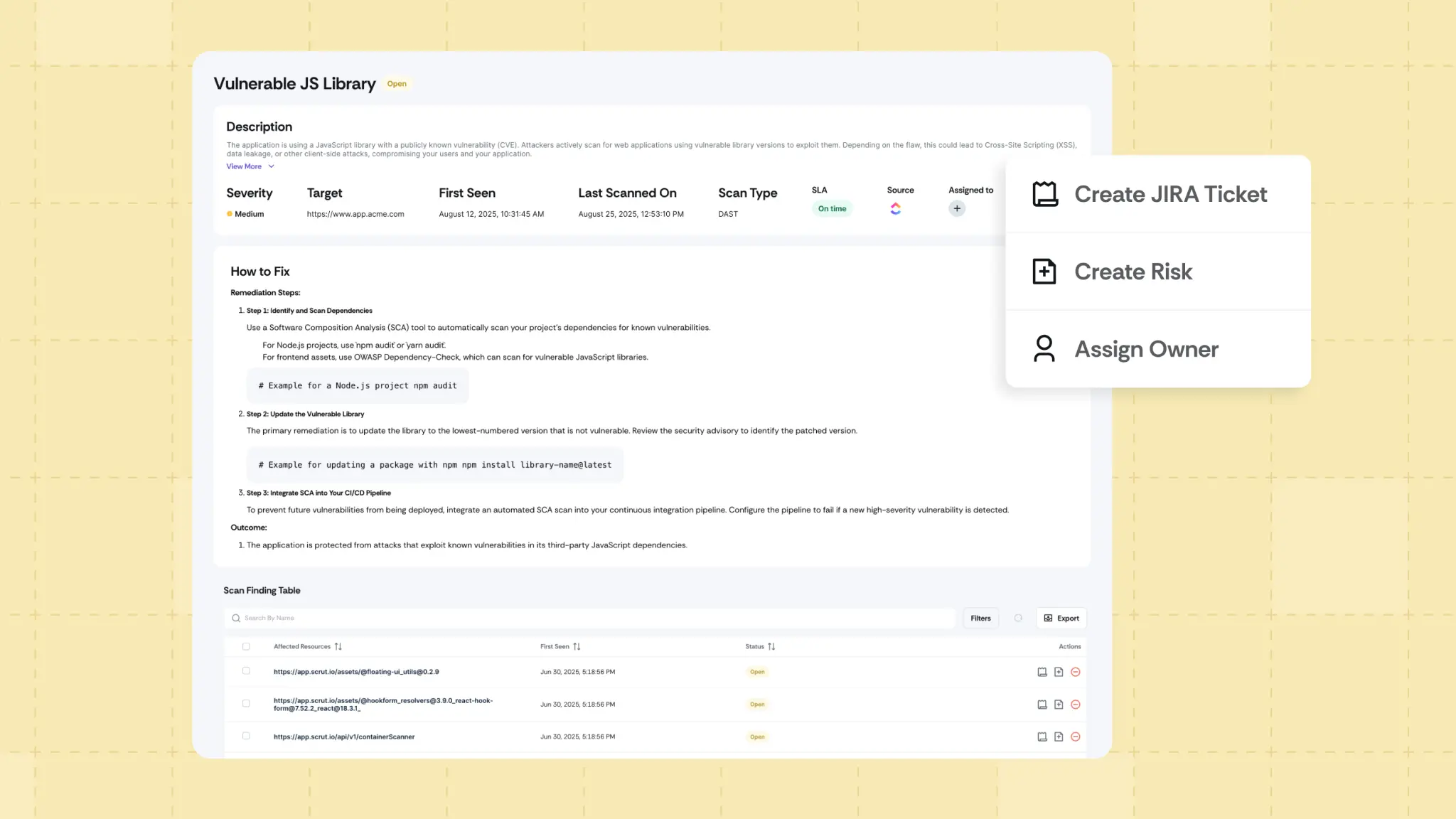
Task: Click create risk icon for containerScanner row
Action: (1059, 737)
